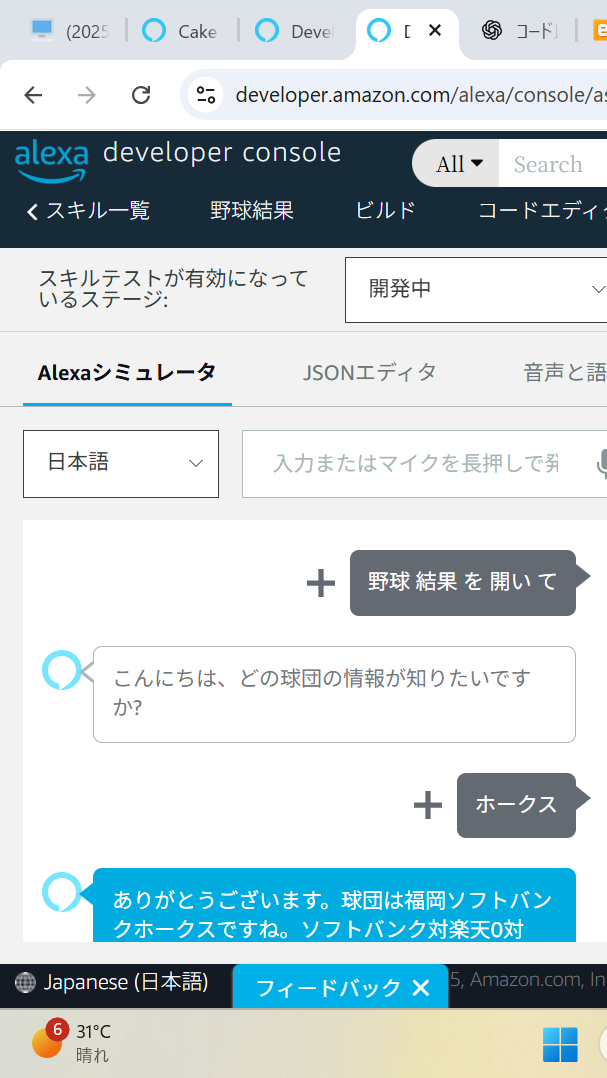Click the site information icon in address bar
607x1078 pixels.
point(206,95)
